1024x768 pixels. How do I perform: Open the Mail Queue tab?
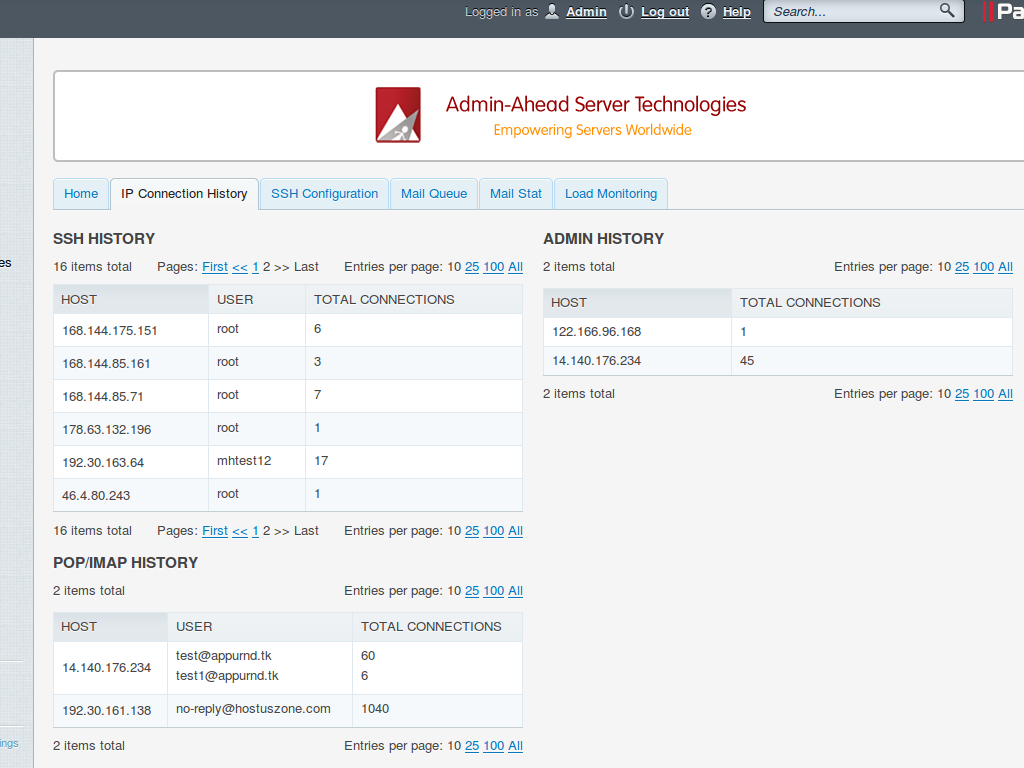pyautogui.click(x=434, y=194)
